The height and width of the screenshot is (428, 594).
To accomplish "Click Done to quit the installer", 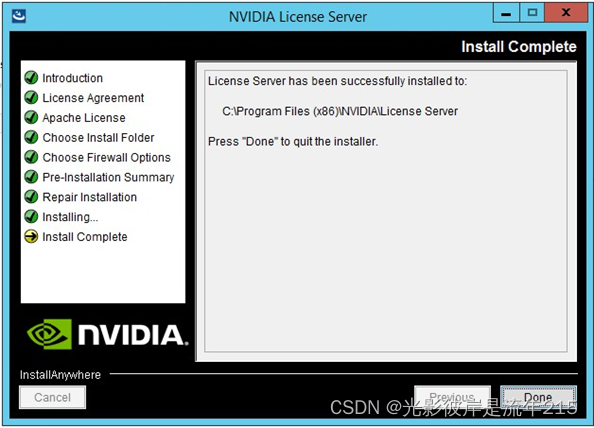I will (538, 397).
